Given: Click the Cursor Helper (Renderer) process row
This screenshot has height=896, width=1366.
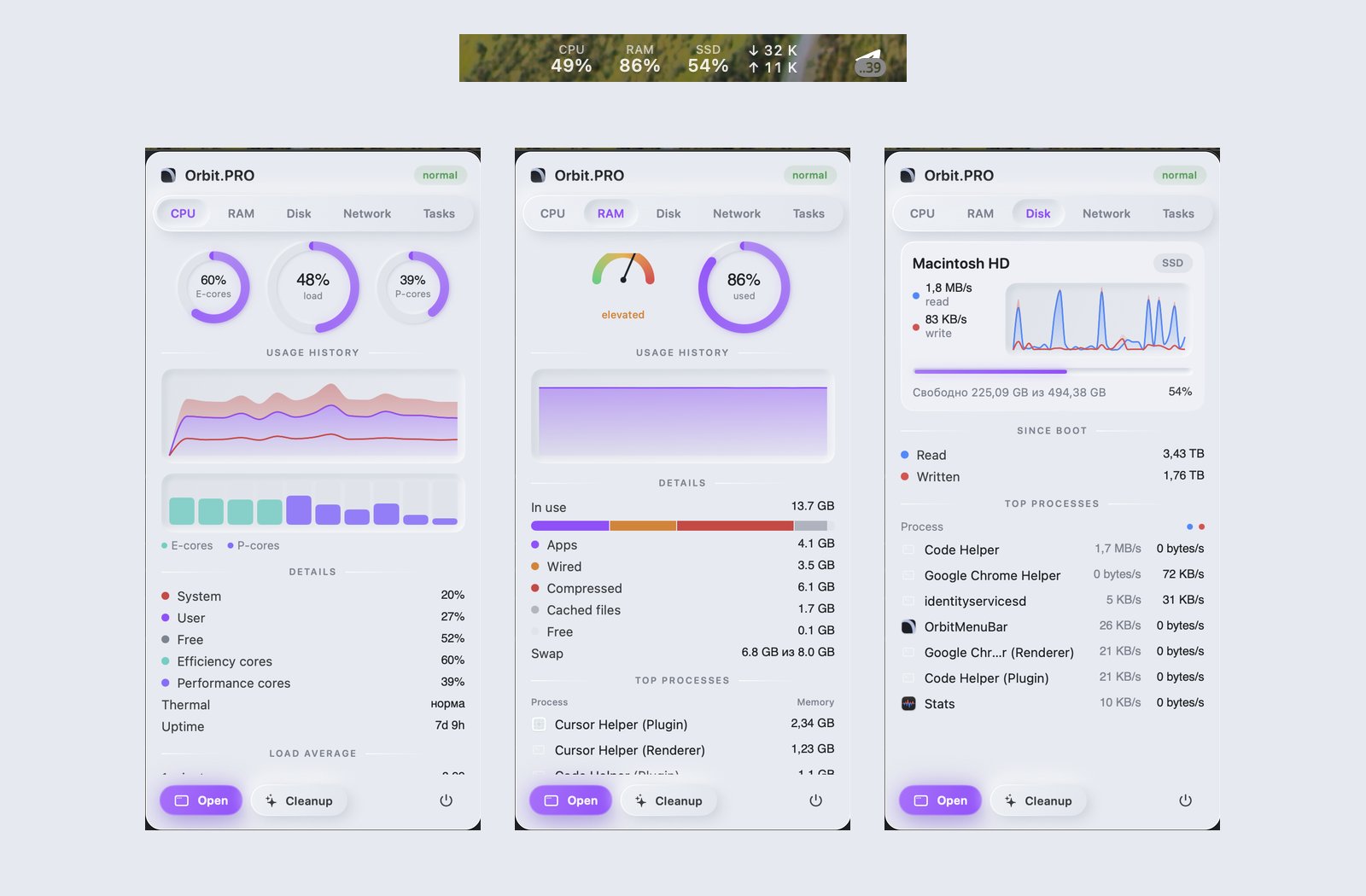Looking at the screenshot, I should tap(682, 750).
